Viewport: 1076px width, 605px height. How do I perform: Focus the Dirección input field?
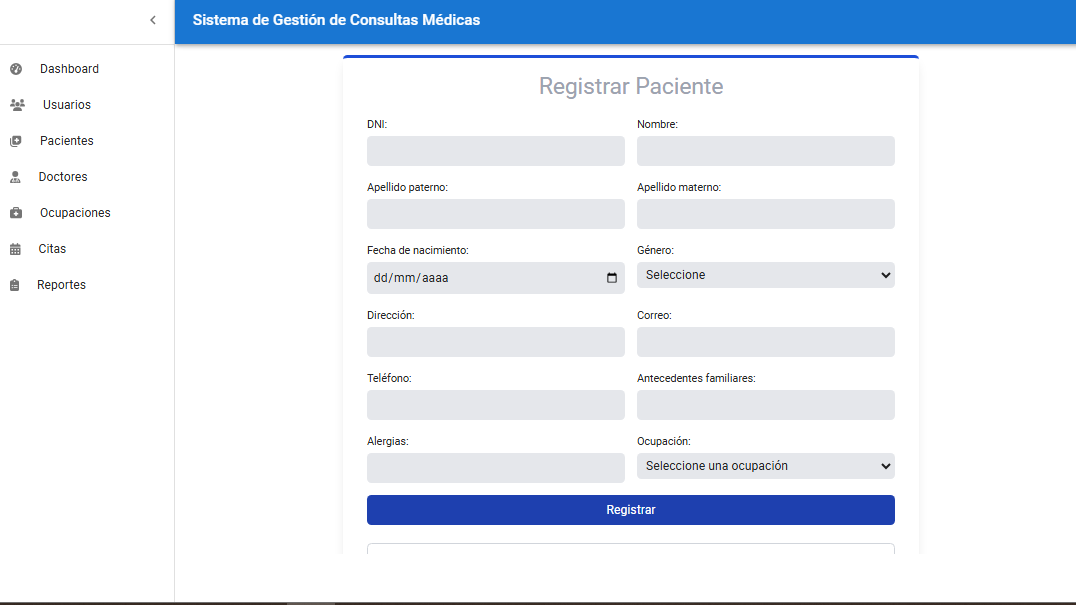tap(495, 342)
